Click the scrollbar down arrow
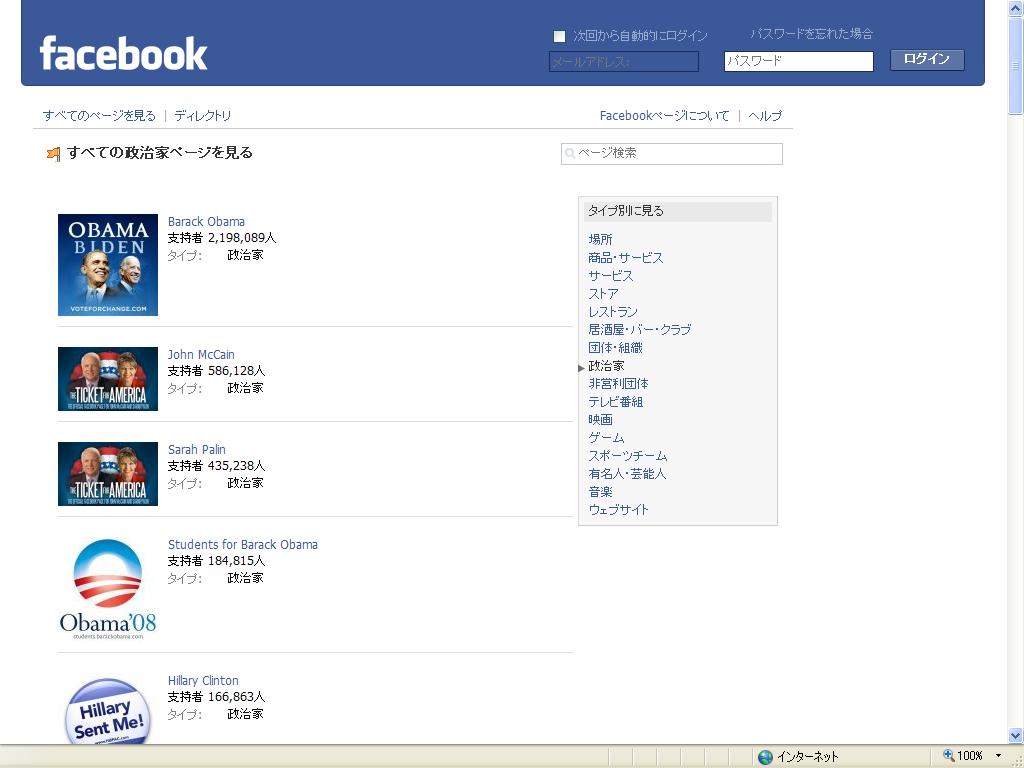Screen dimensions: 1024x768 (x=1016, y=735)
